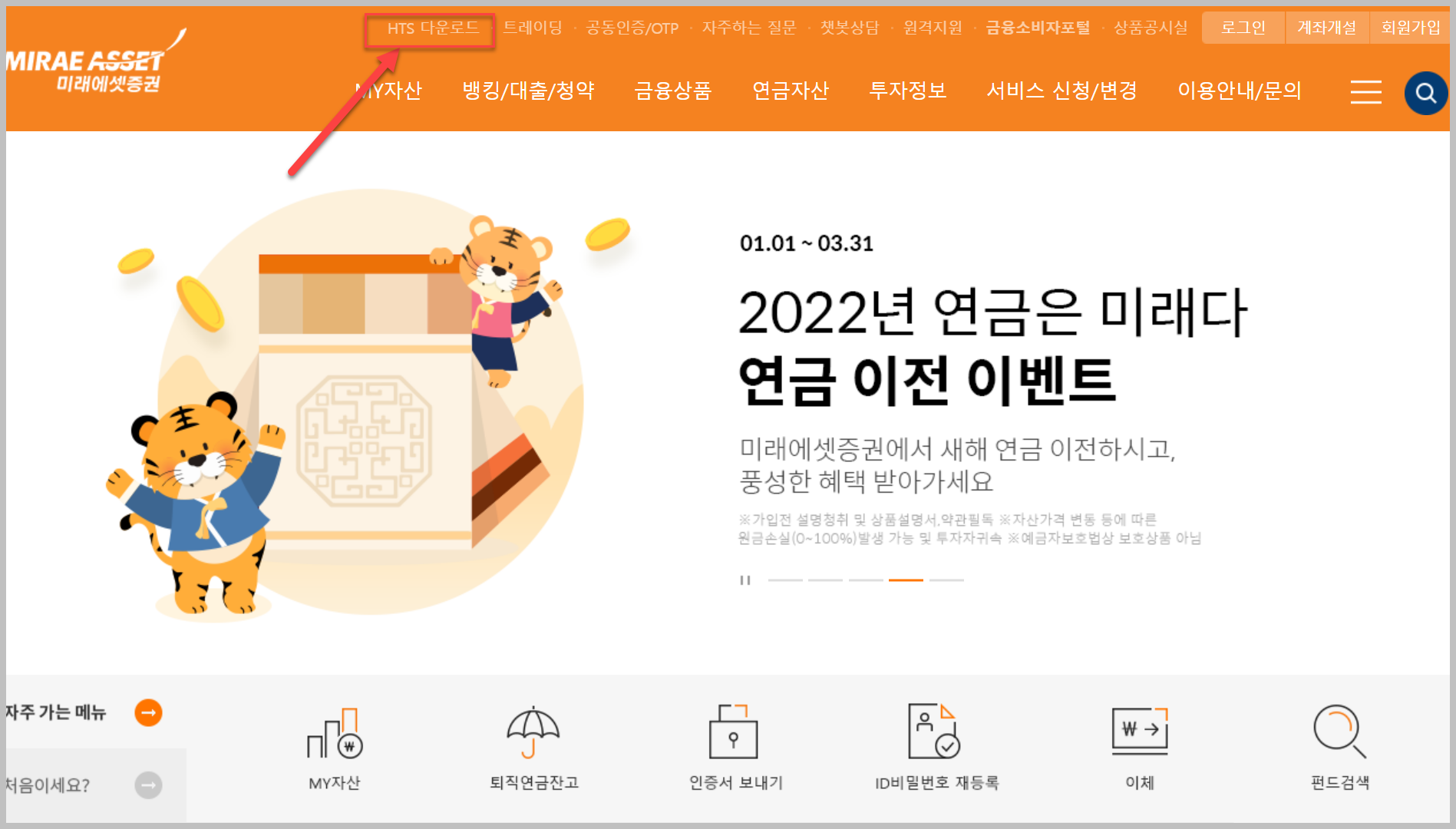Open the 퇴직연금잔고 umbrella icon
The width and height of the screenshot is (1456, 829).
[533, 732]
